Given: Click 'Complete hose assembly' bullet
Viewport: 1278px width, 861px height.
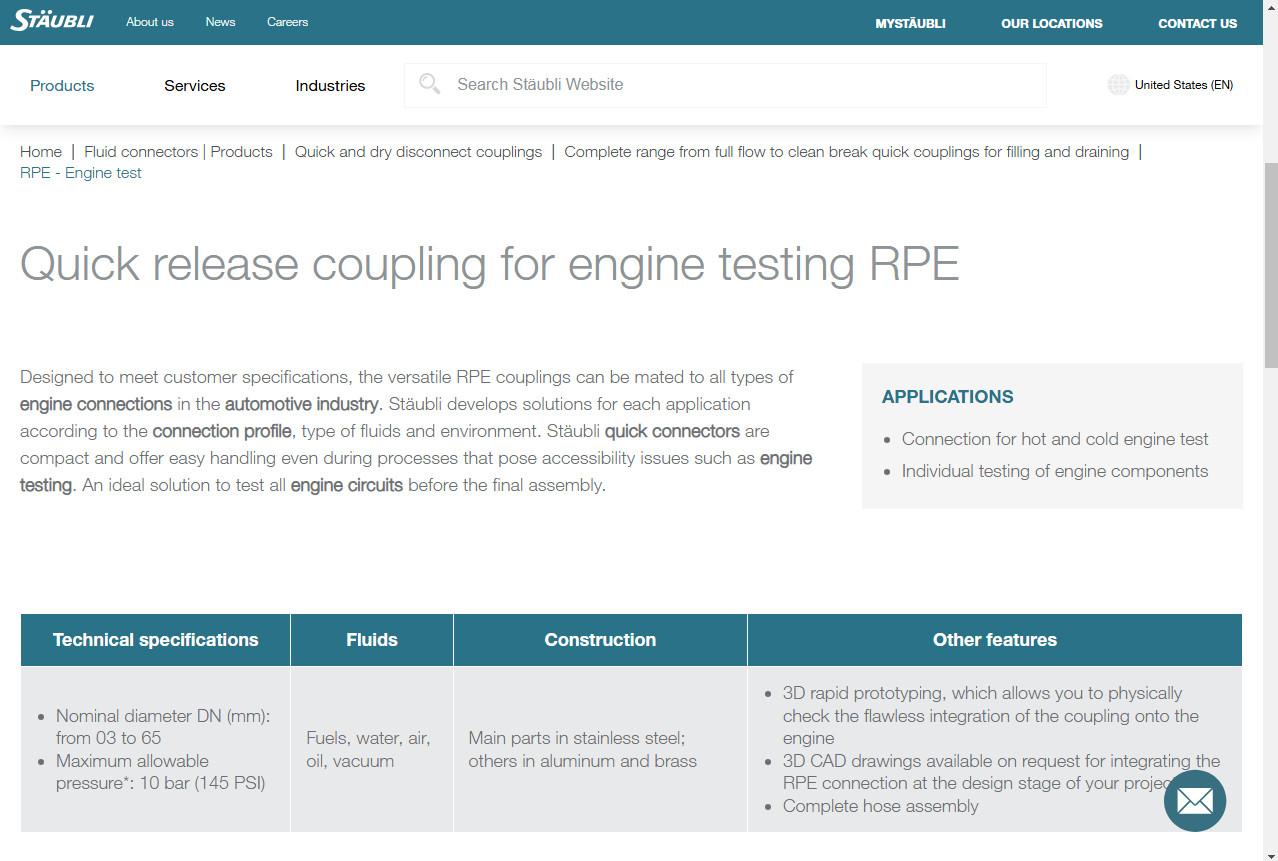Looking at the screenshot, I should coord(881,806).
